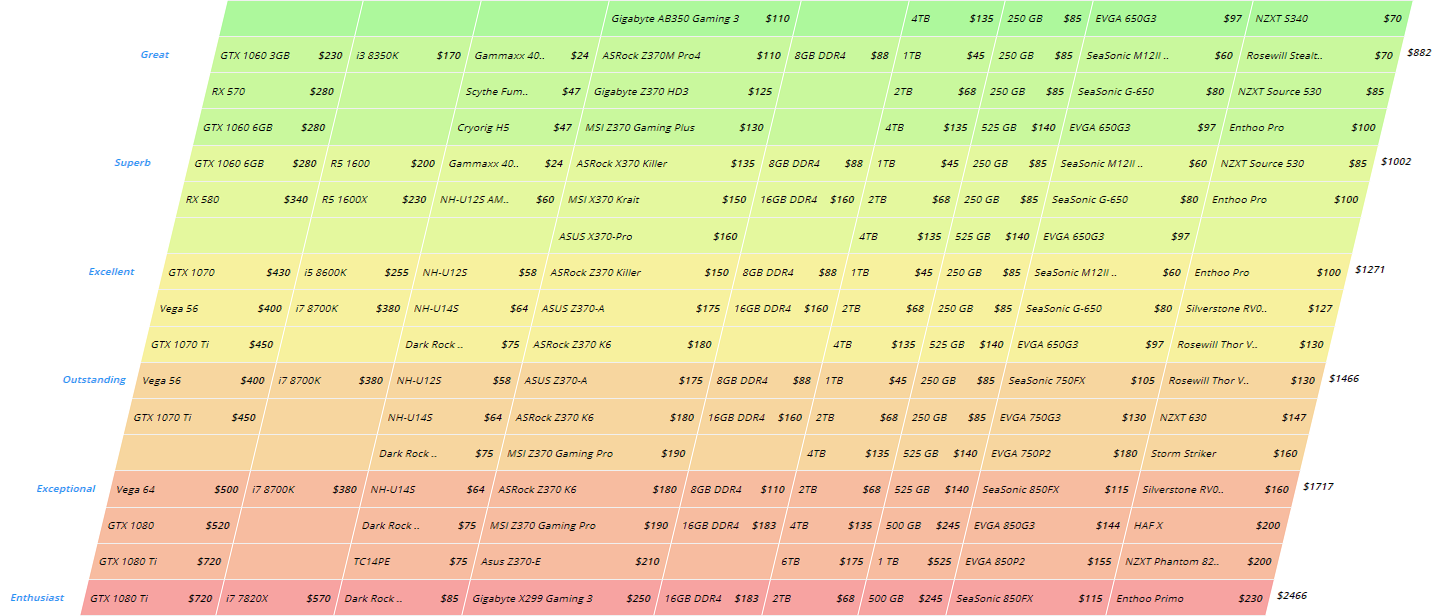Click the $105 power supply price
Image resolution: width=1442 pixels, height=616 pixels.
1142,381
